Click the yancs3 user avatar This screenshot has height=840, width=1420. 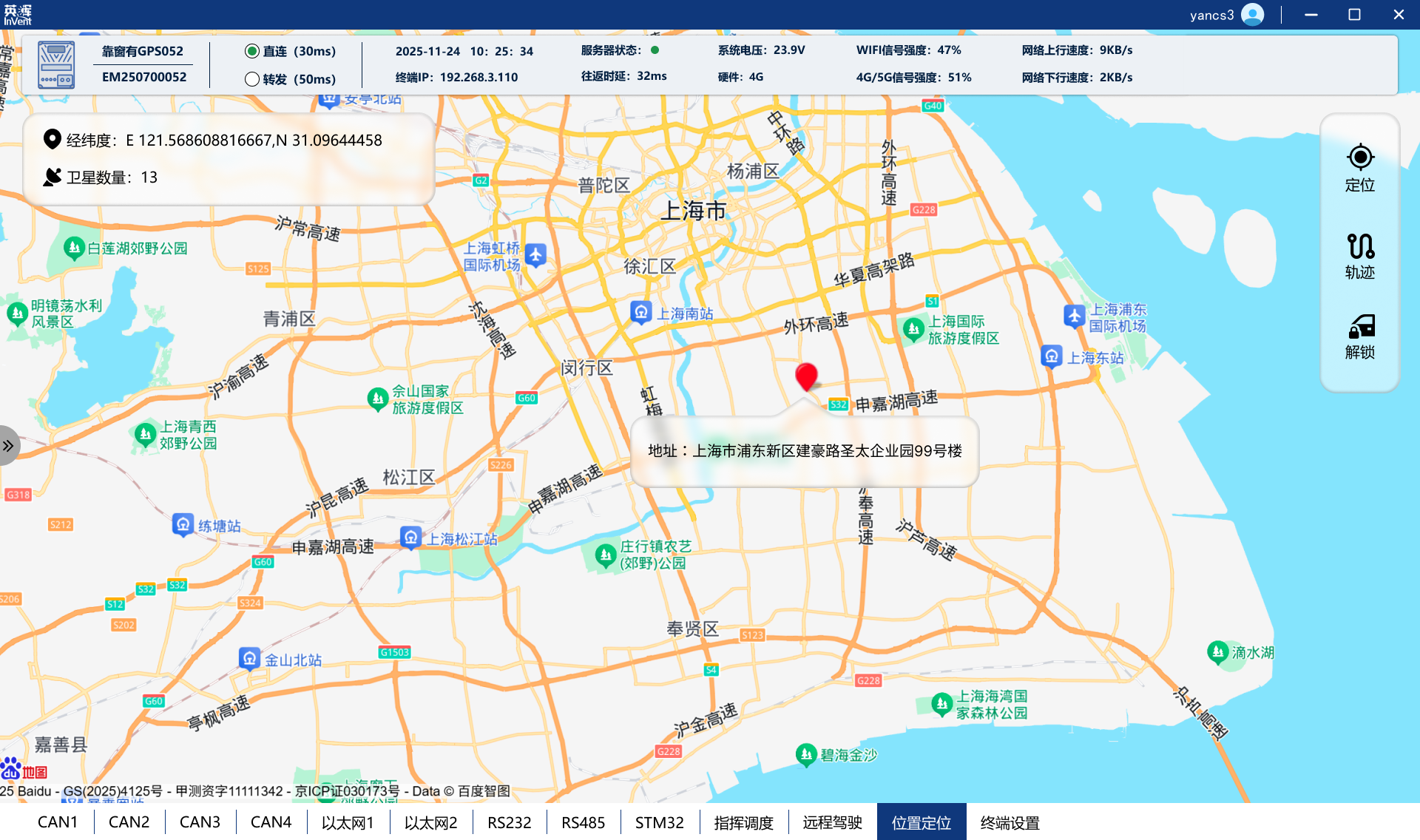1253,15
